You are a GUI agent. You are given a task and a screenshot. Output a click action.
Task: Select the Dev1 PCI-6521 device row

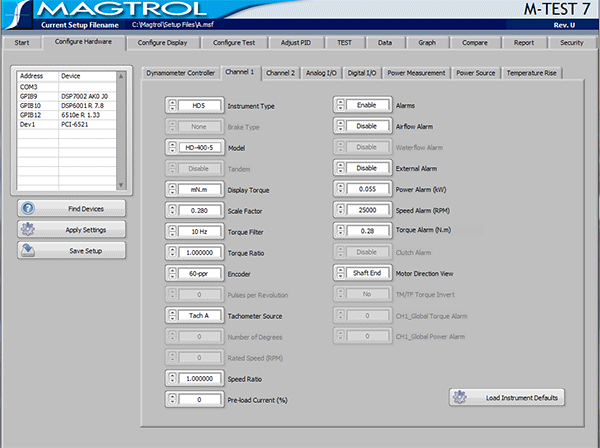point(67,124)
